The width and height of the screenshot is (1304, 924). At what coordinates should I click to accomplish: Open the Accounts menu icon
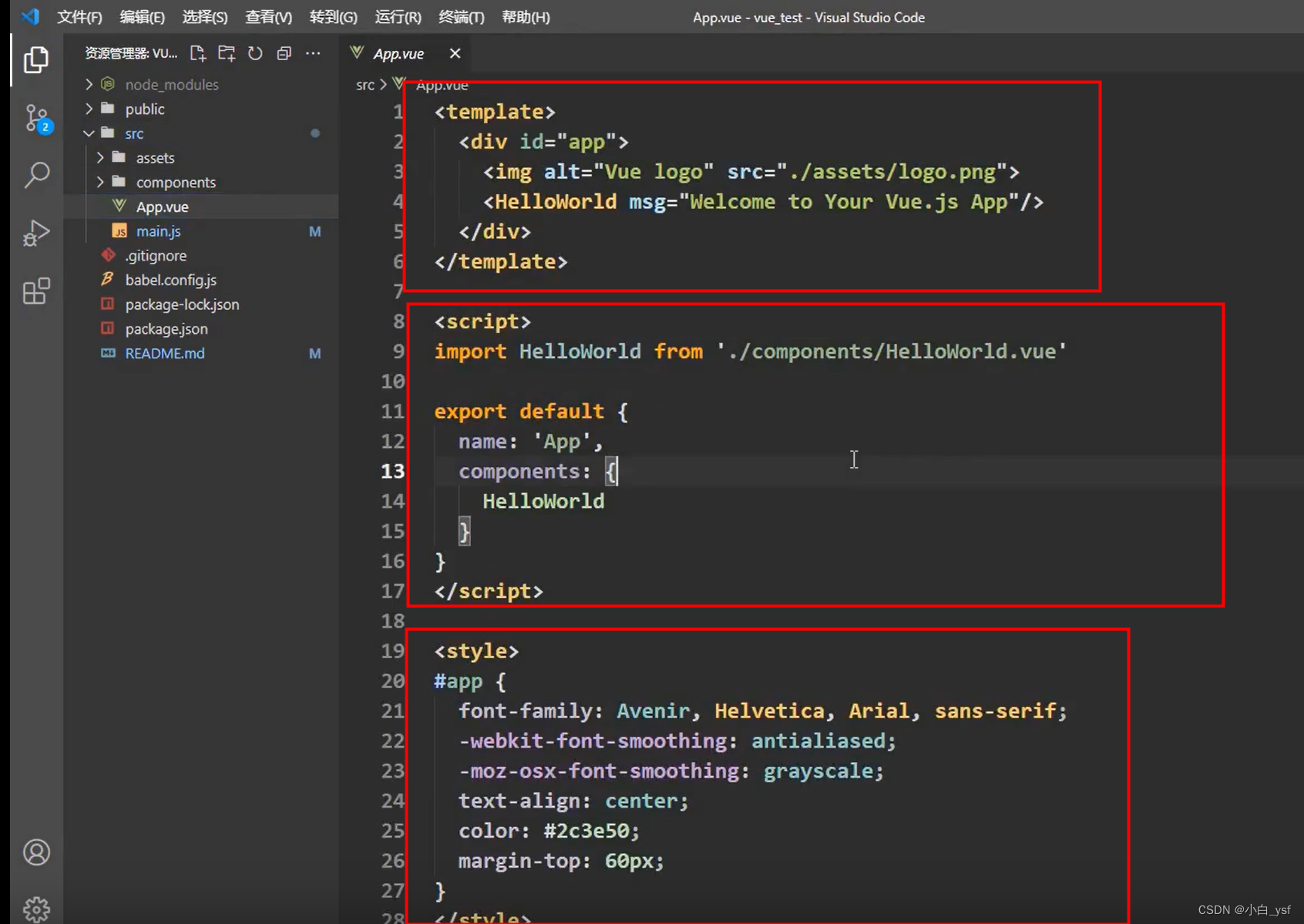coord(36,852)
